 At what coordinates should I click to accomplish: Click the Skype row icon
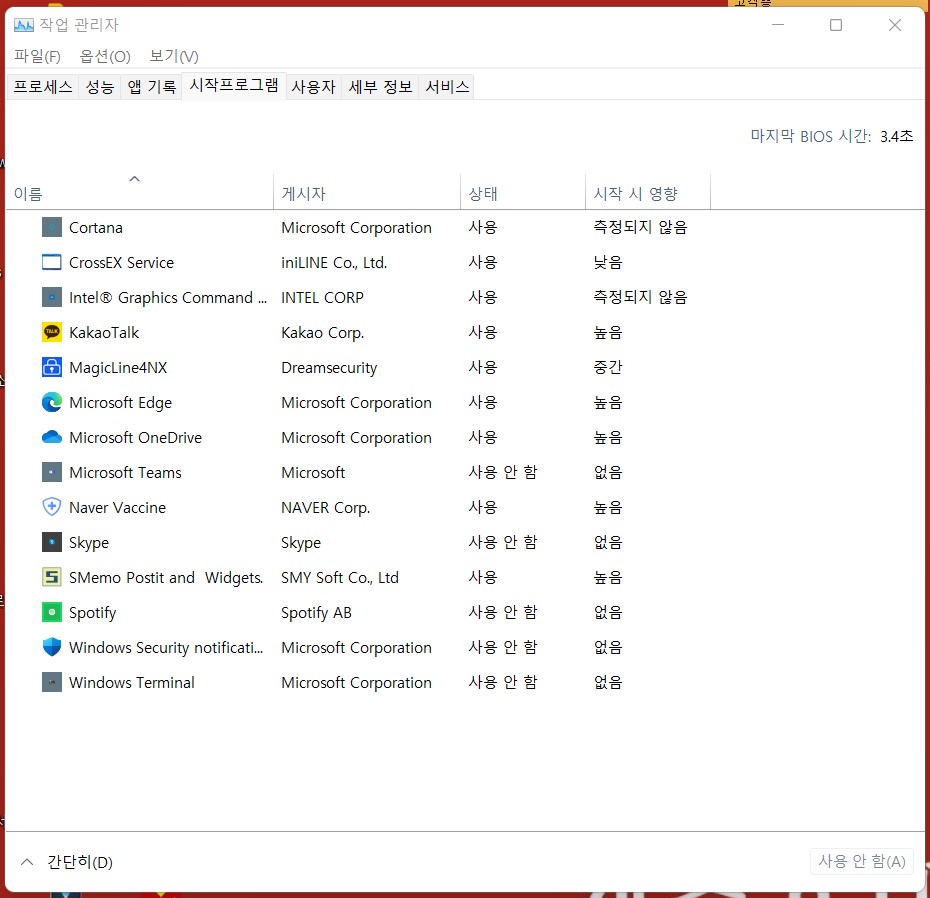(x=52, y=542)
